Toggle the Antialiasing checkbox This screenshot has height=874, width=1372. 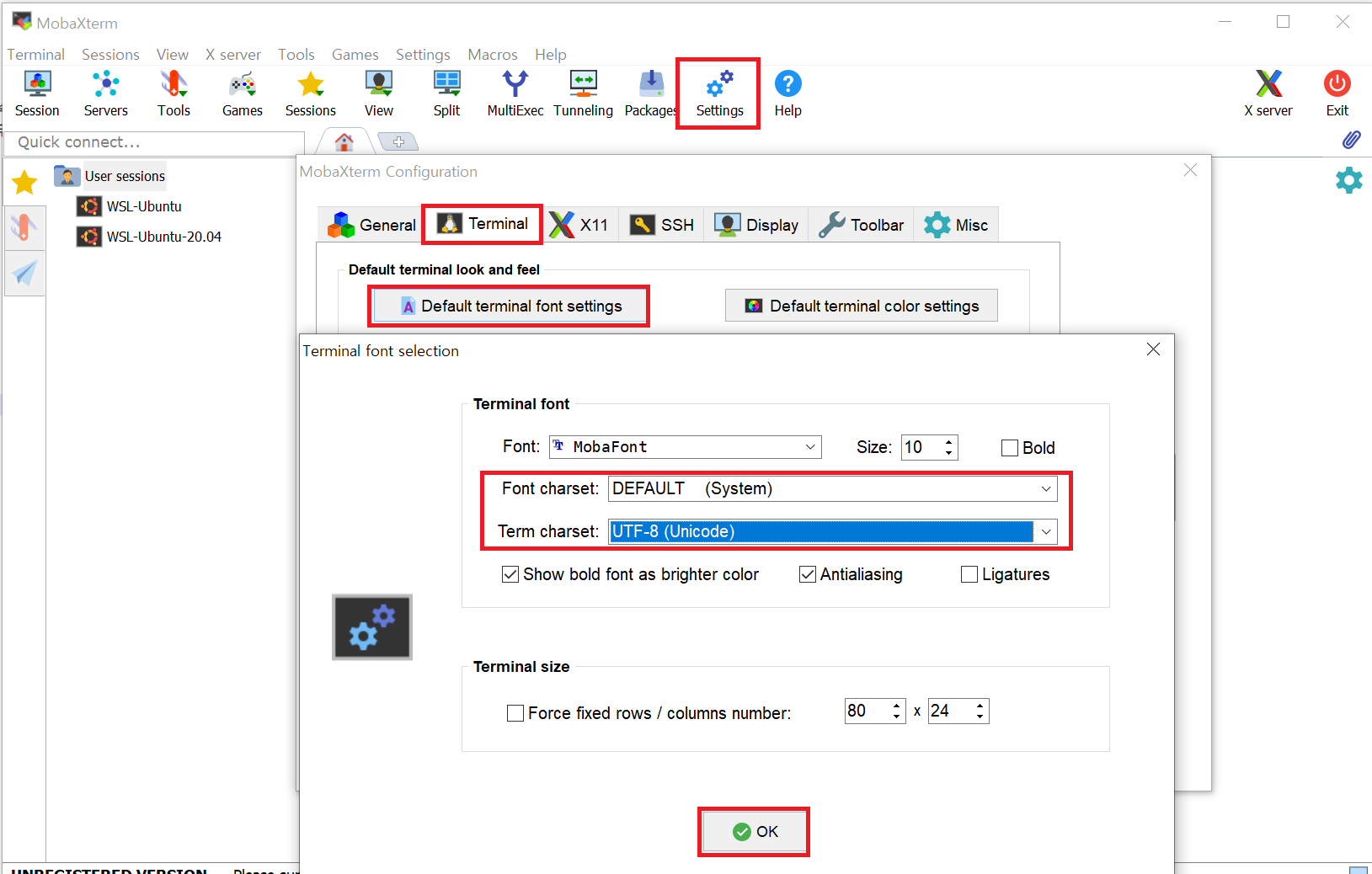[808, 574]
